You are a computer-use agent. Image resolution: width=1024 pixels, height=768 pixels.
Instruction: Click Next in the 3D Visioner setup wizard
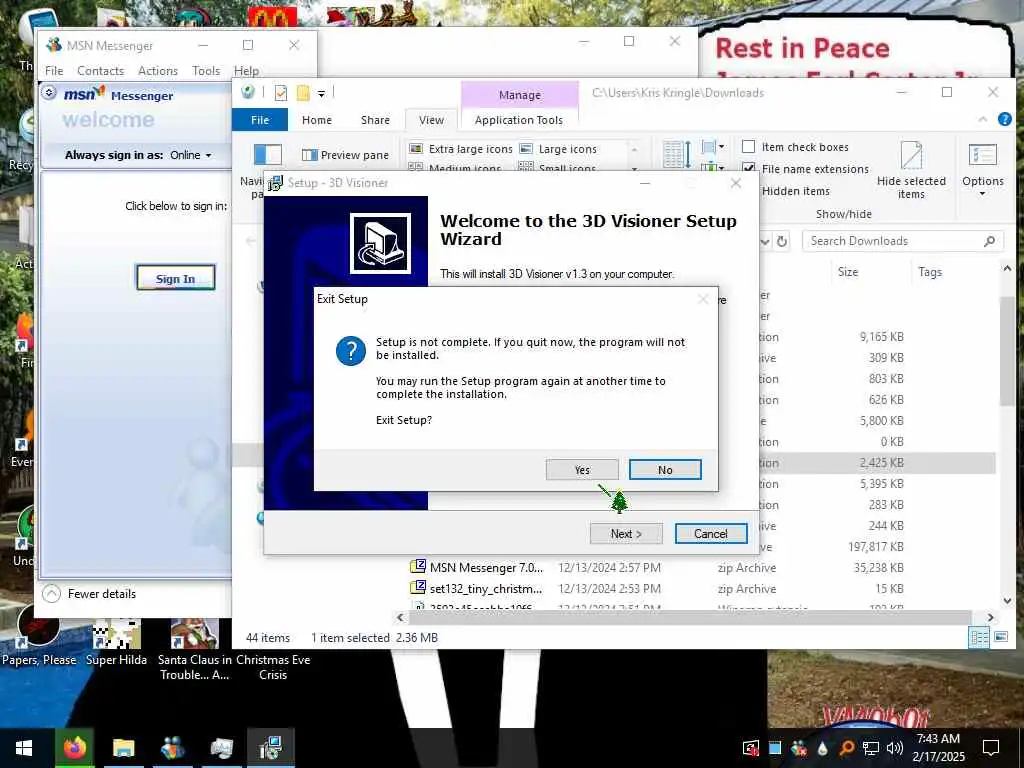[x=626, y=534]
